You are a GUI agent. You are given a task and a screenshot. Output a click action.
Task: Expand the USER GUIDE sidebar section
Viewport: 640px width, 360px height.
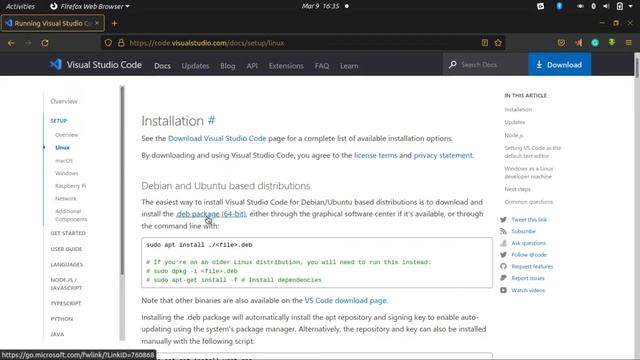tap(66, 249)
